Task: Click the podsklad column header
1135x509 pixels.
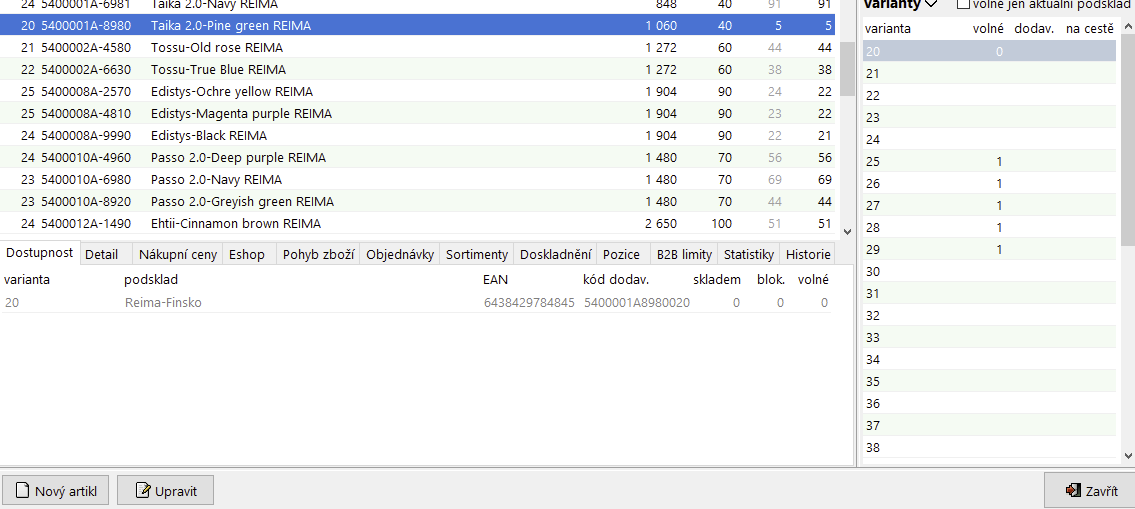Action: pos(151,279)
